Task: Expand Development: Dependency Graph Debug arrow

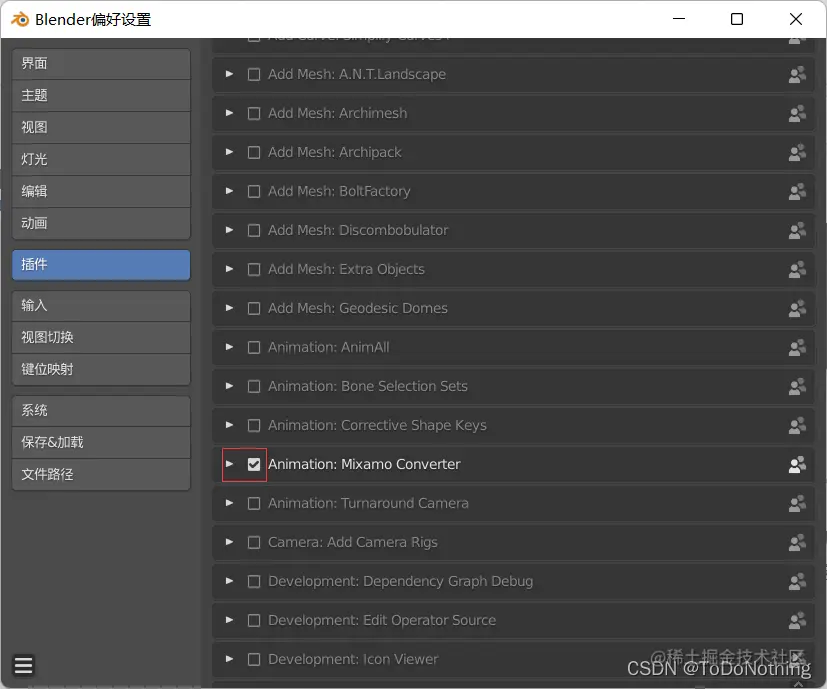Action: pyautogui.click(x=229, y=582)
